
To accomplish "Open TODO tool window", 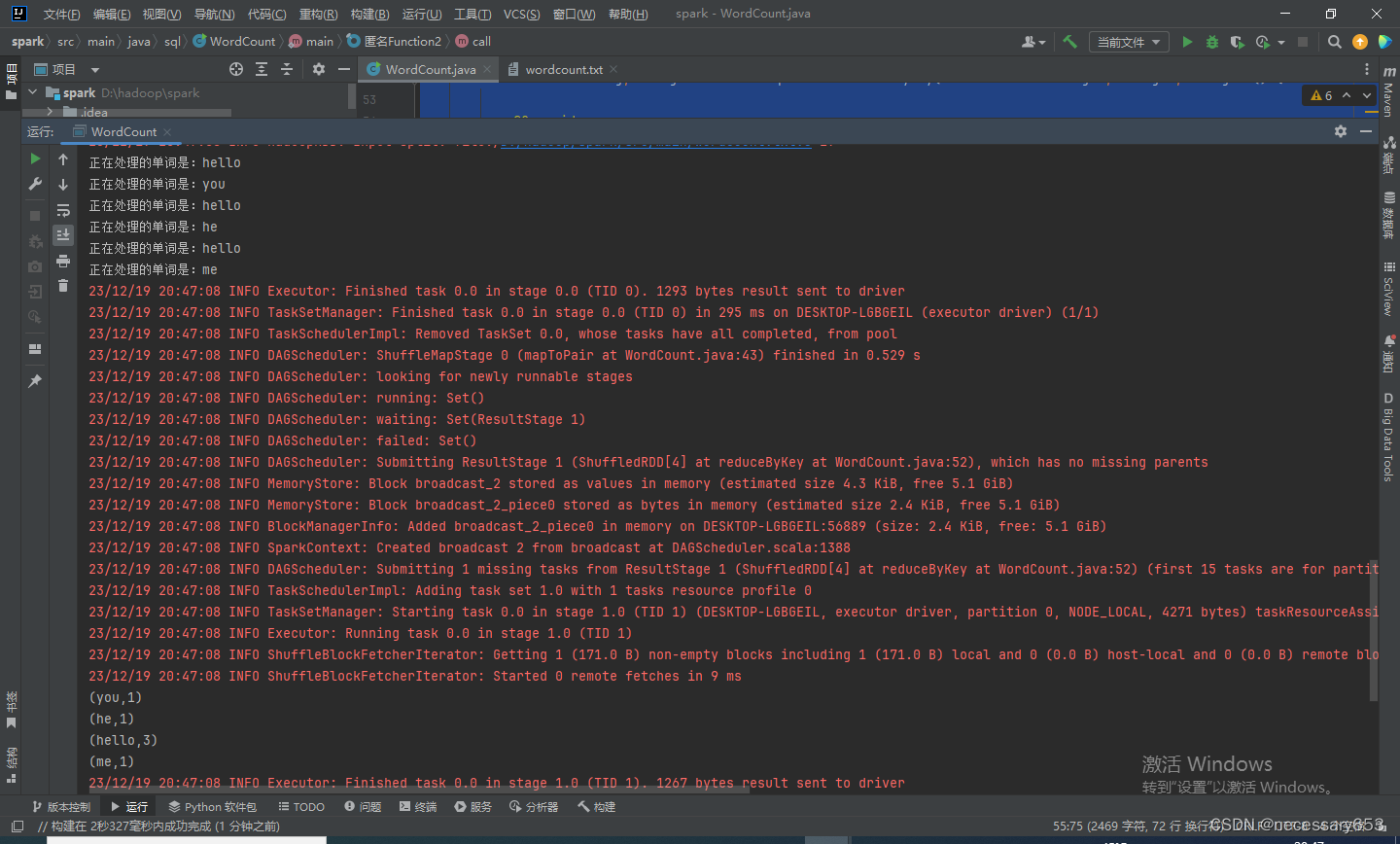I will (301, 807).
